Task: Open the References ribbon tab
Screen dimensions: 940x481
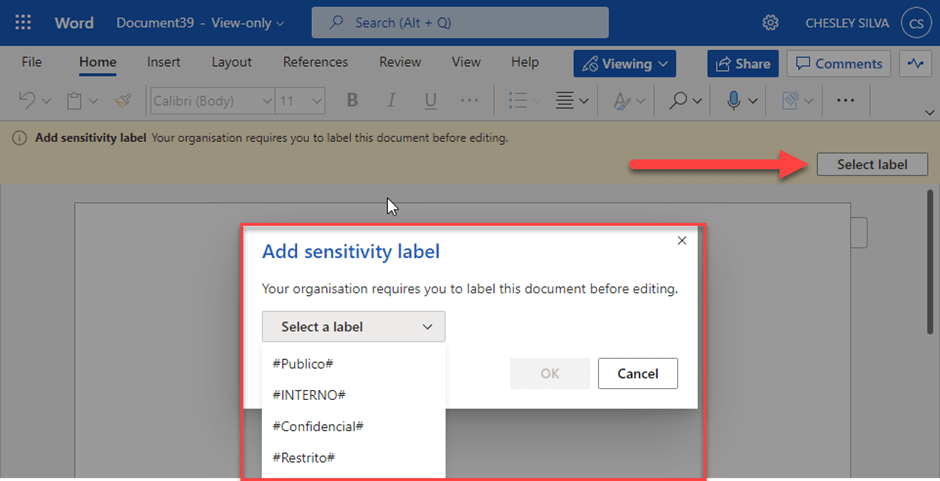Action: tap(315, 62)
